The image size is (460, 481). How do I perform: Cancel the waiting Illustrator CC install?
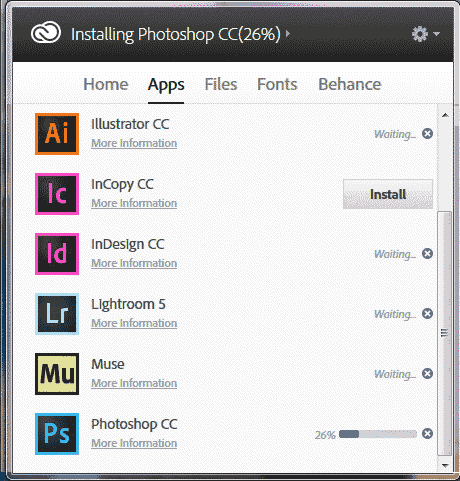pos(427,134)
